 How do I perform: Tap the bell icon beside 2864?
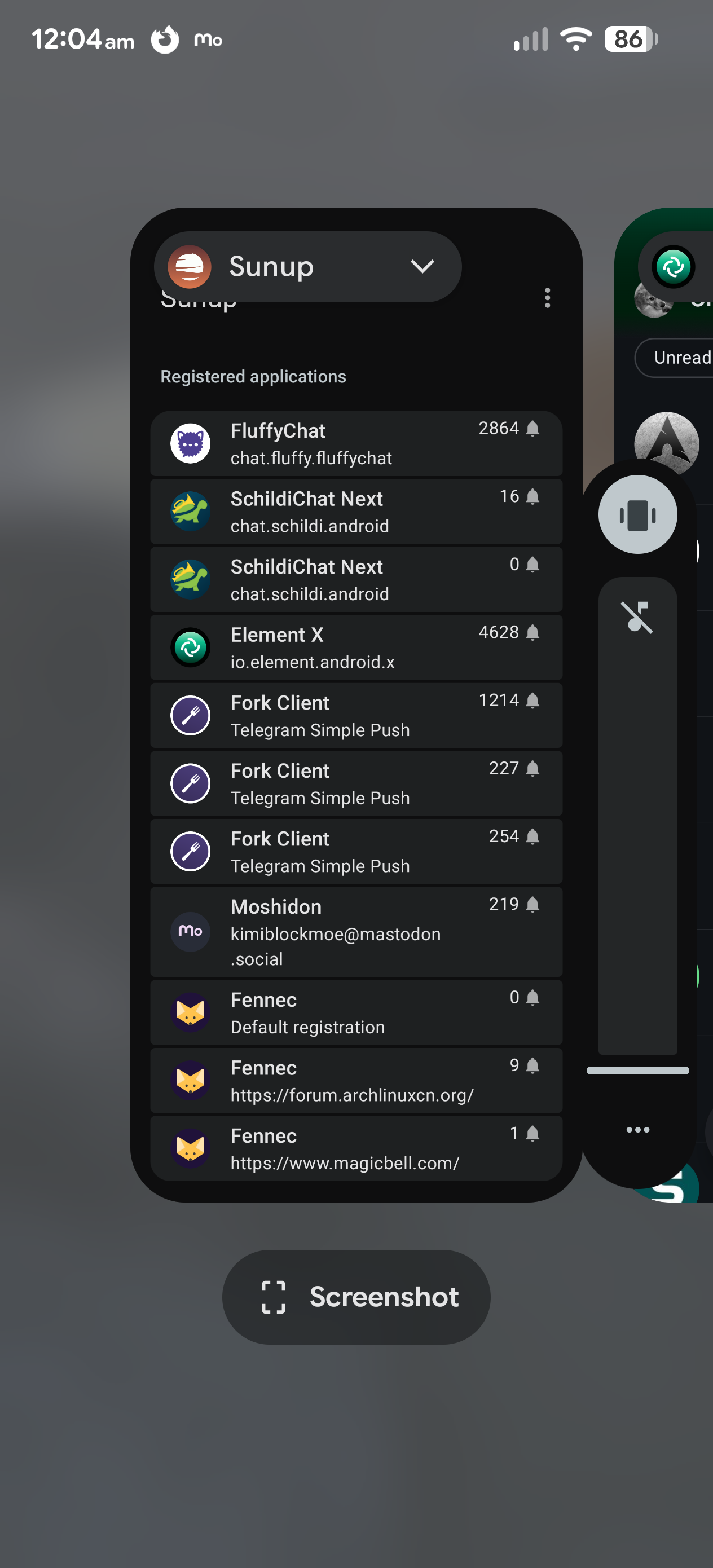point(532,429)
